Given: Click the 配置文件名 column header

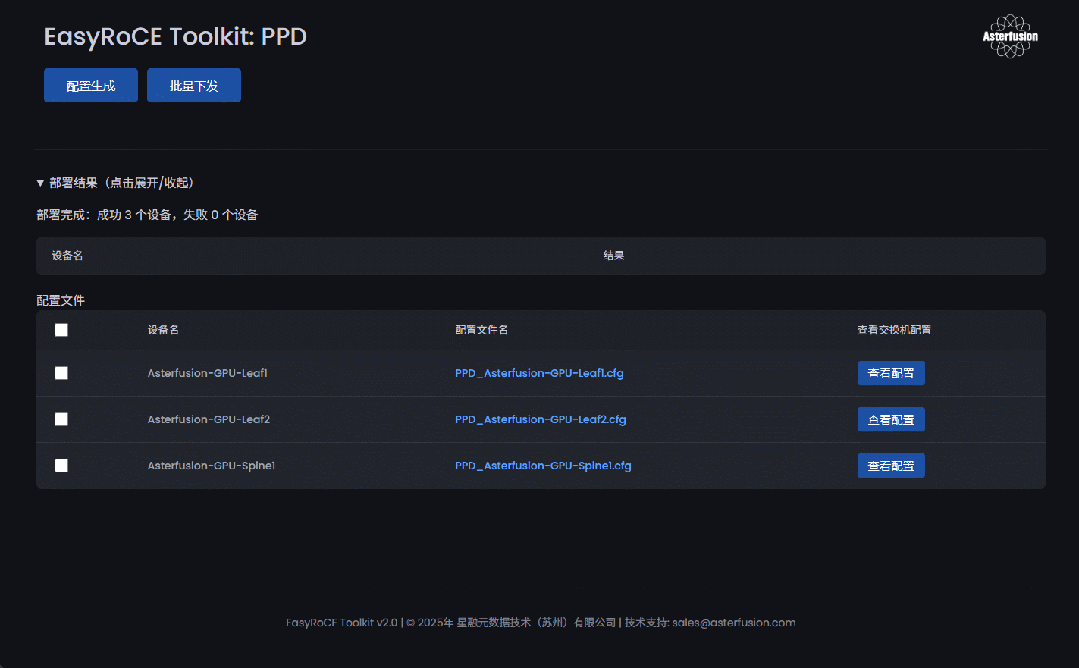Looking at the screenshot, I should 482,330.
